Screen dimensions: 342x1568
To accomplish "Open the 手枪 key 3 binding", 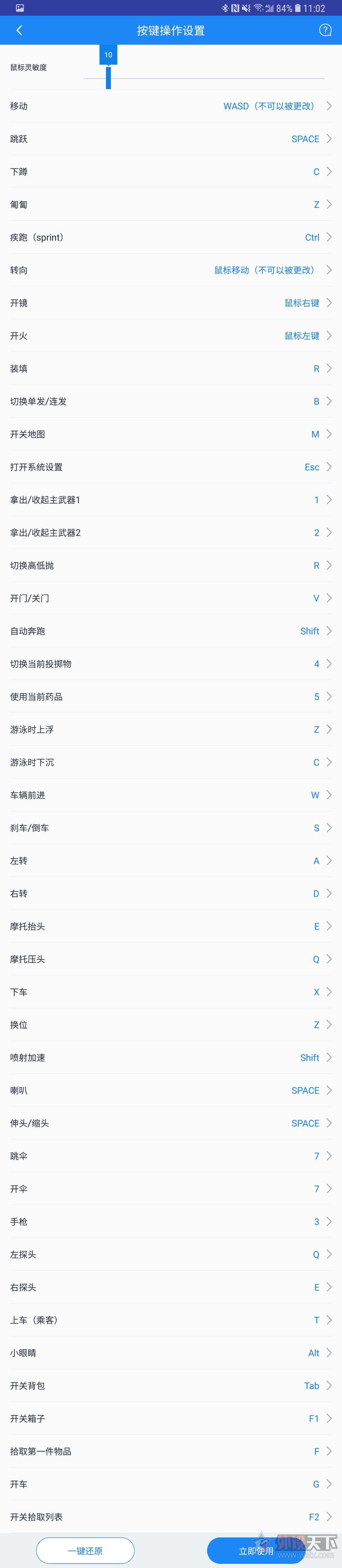I will (170, 1222).
